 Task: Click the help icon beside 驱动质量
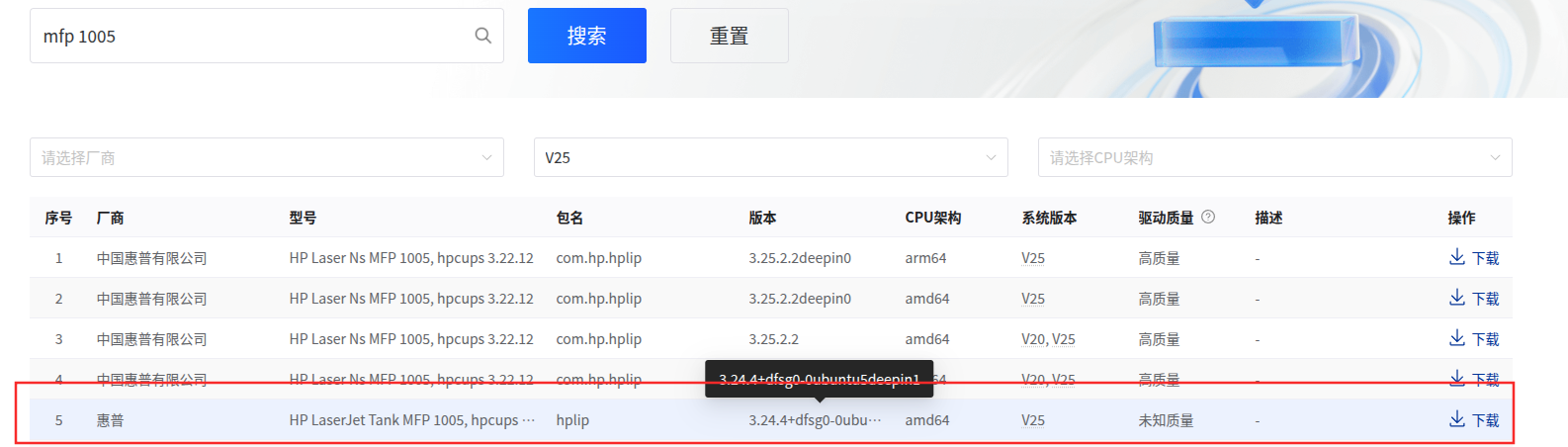coord(1208,217)
